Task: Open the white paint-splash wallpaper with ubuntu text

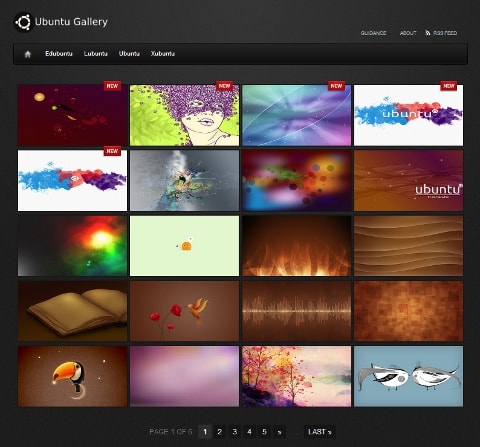Action: point(408,115)
